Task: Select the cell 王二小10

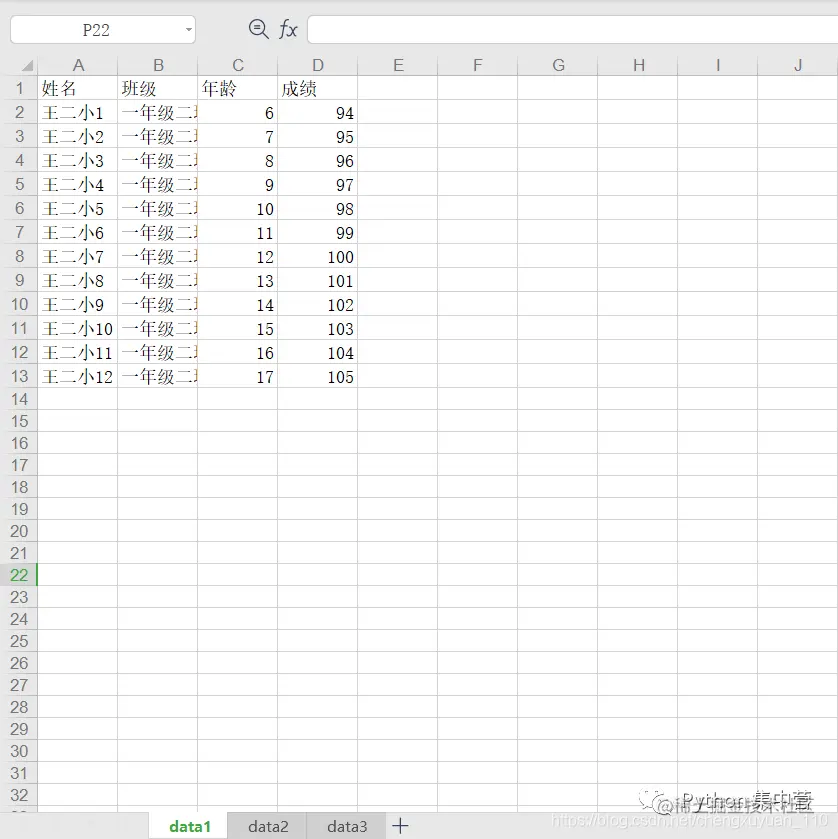Action: coord(78,329)
